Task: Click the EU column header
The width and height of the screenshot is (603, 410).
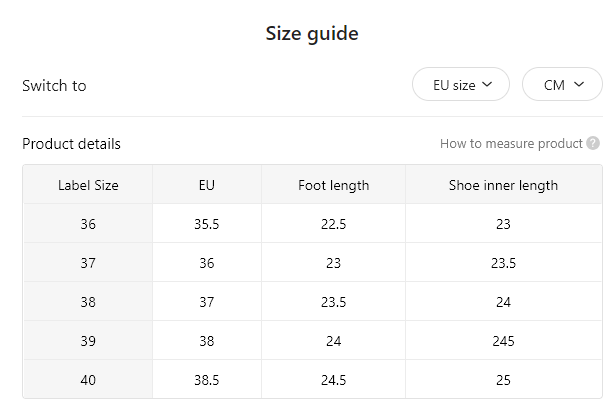Action: pos(207,185)
